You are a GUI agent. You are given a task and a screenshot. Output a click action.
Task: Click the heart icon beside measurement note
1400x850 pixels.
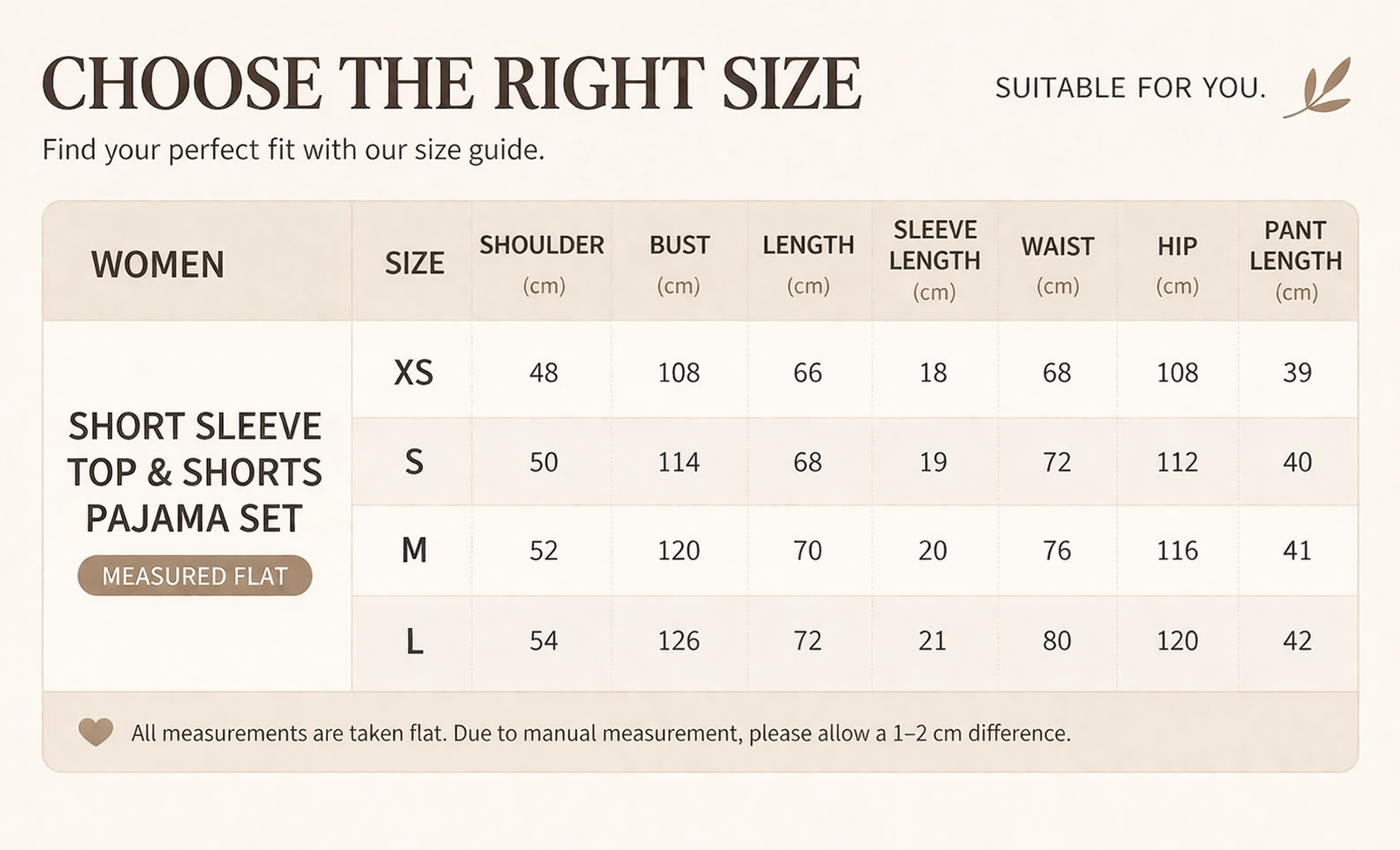pyautogui.click(x=96, y=732)
